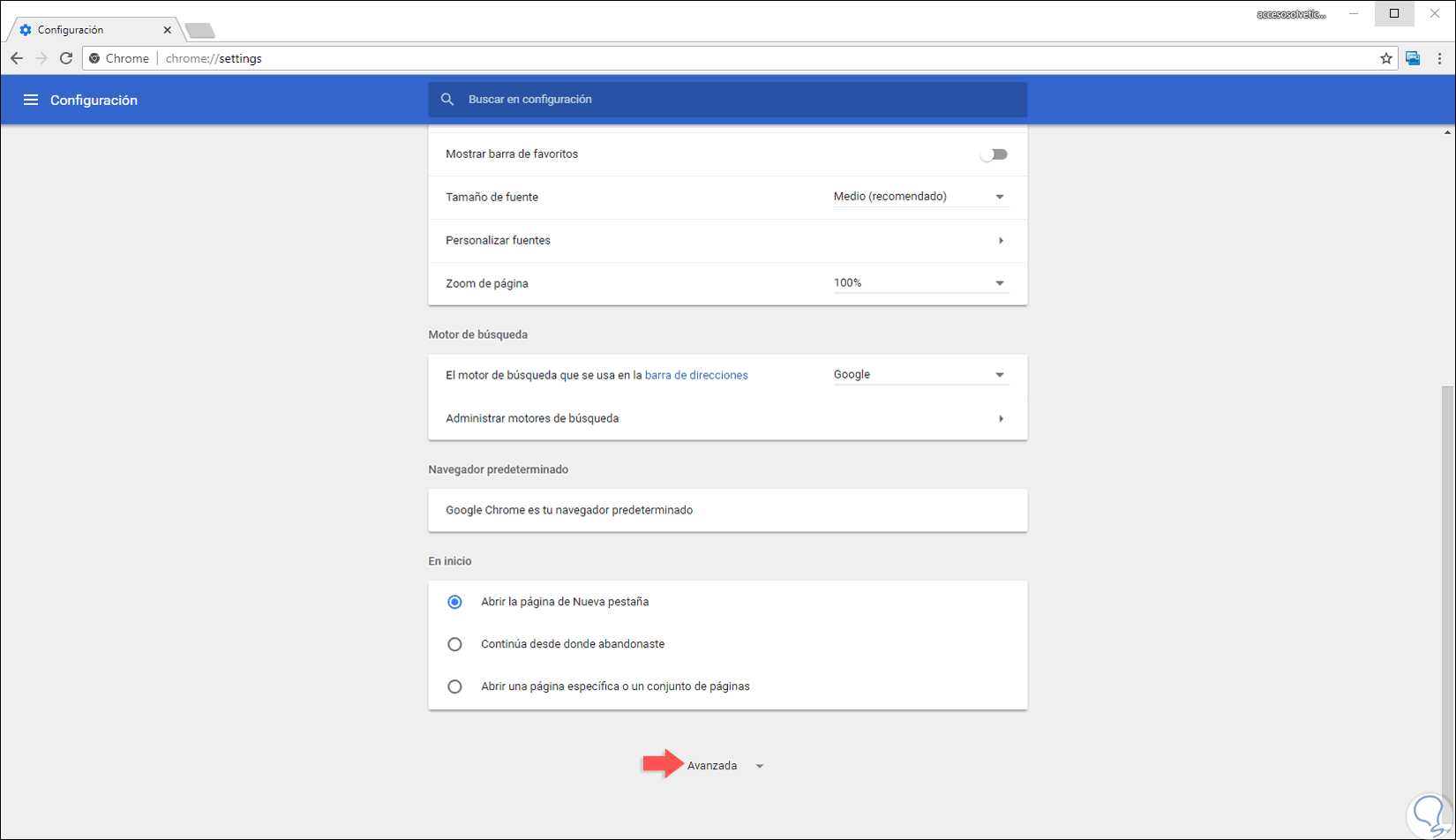Toggle Mostrar barra de favoritos switch
The image size is (1456, 840).
pos(994,154)
